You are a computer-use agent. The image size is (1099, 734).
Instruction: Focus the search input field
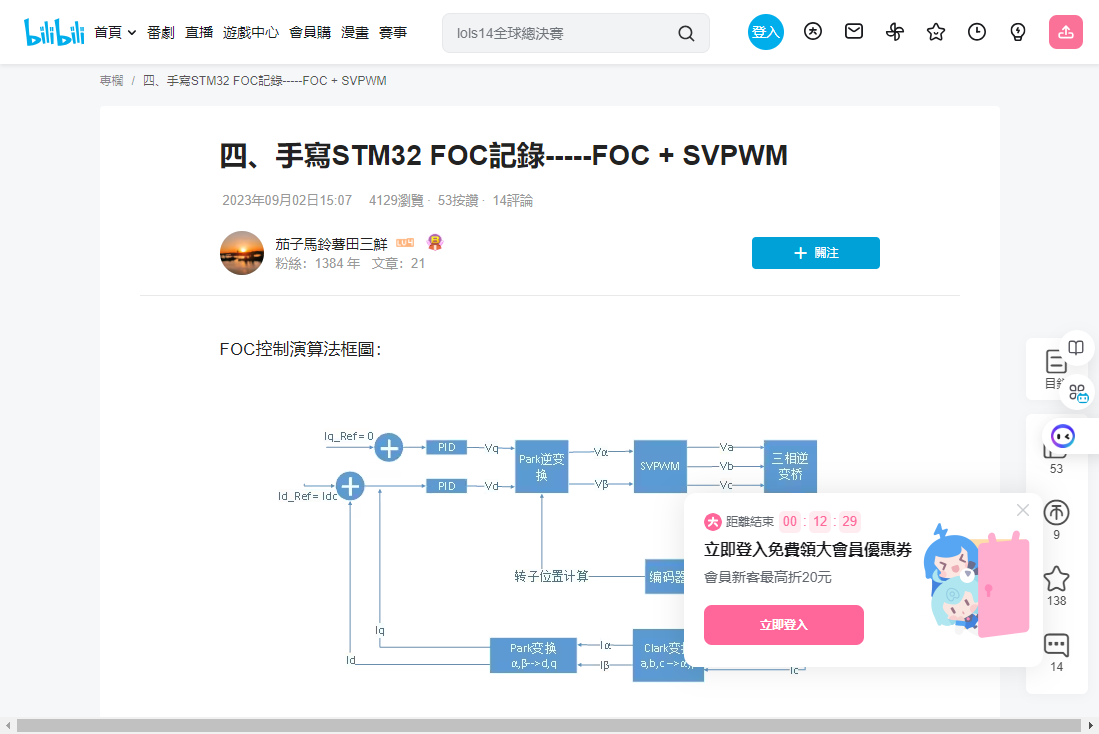561,33
